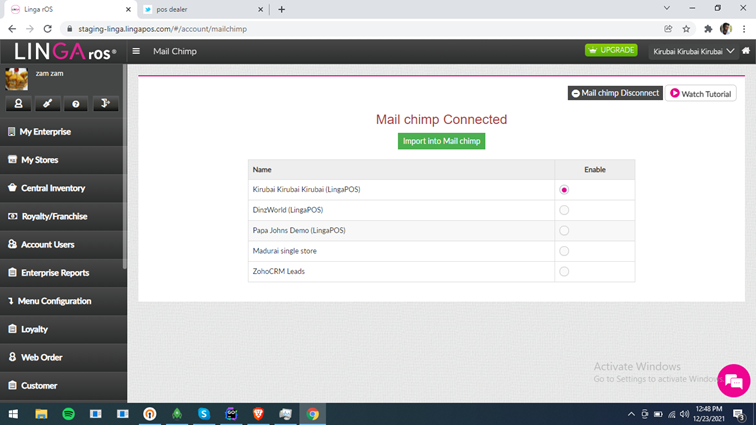
Task: Click Mail chimp Disconnect button
Action: click(615, 93)
